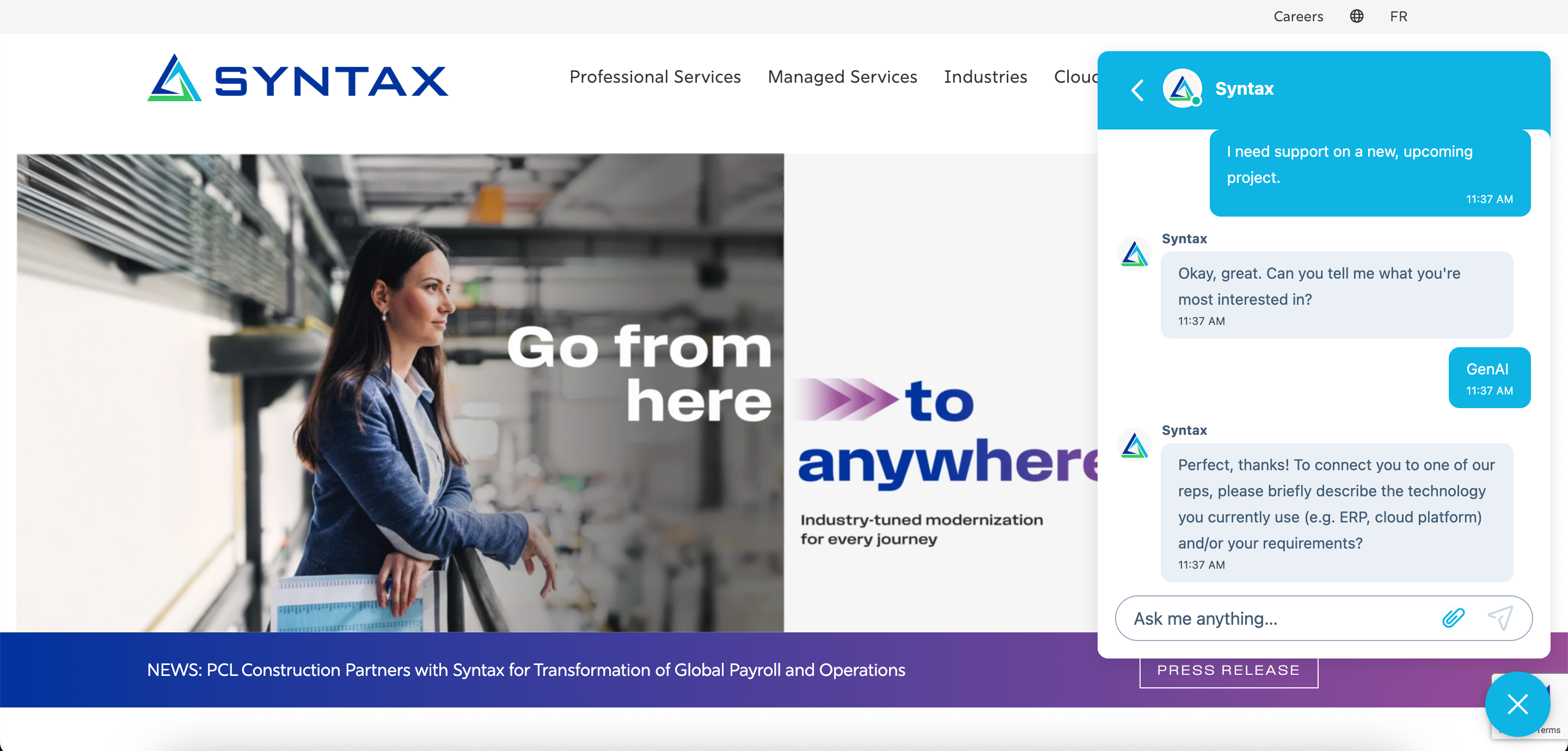Expand the Industries menu
This screenshot has height=751, width=1568.
coord(985,77)
